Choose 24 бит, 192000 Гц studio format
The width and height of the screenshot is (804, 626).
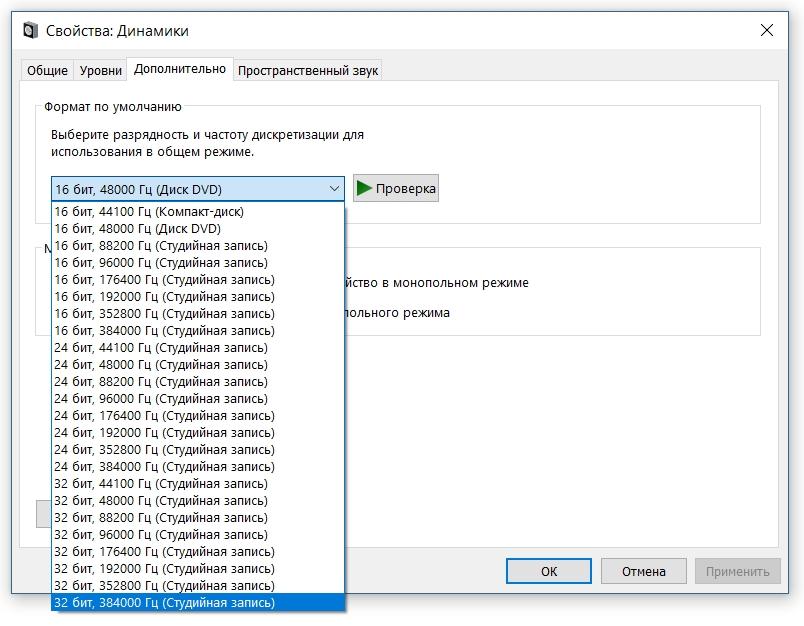coord(164,433)
